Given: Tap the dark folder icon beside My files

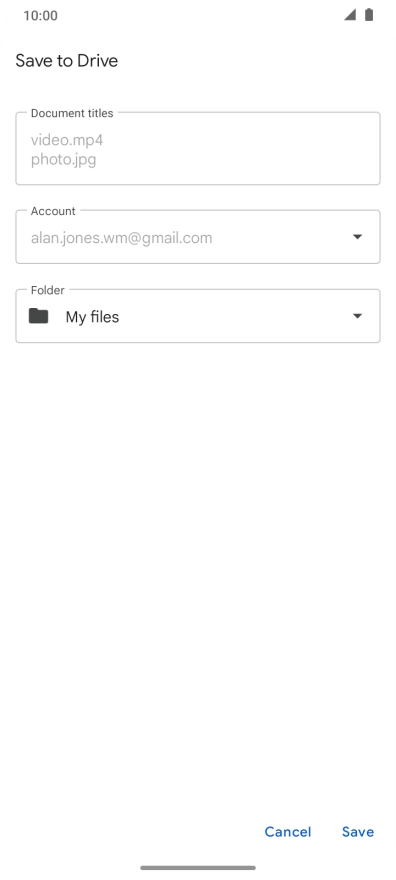Looking at the screenshot, I should (39, 316).
